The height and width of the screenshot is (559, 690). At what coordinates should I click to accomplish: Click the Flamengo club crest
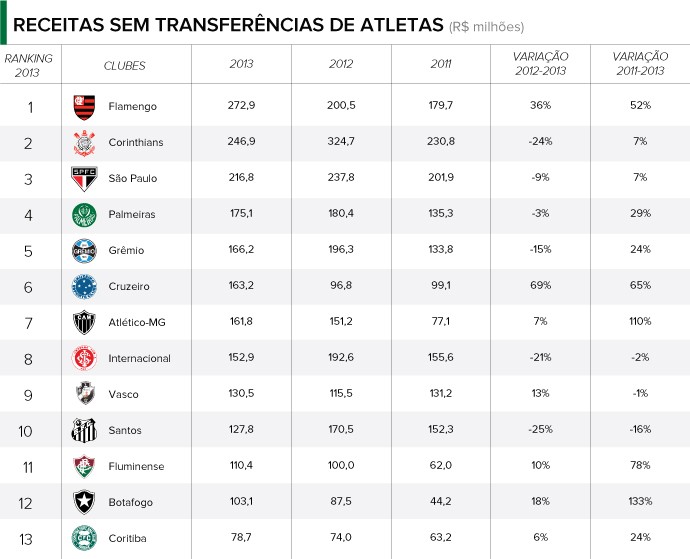[83, 106]
